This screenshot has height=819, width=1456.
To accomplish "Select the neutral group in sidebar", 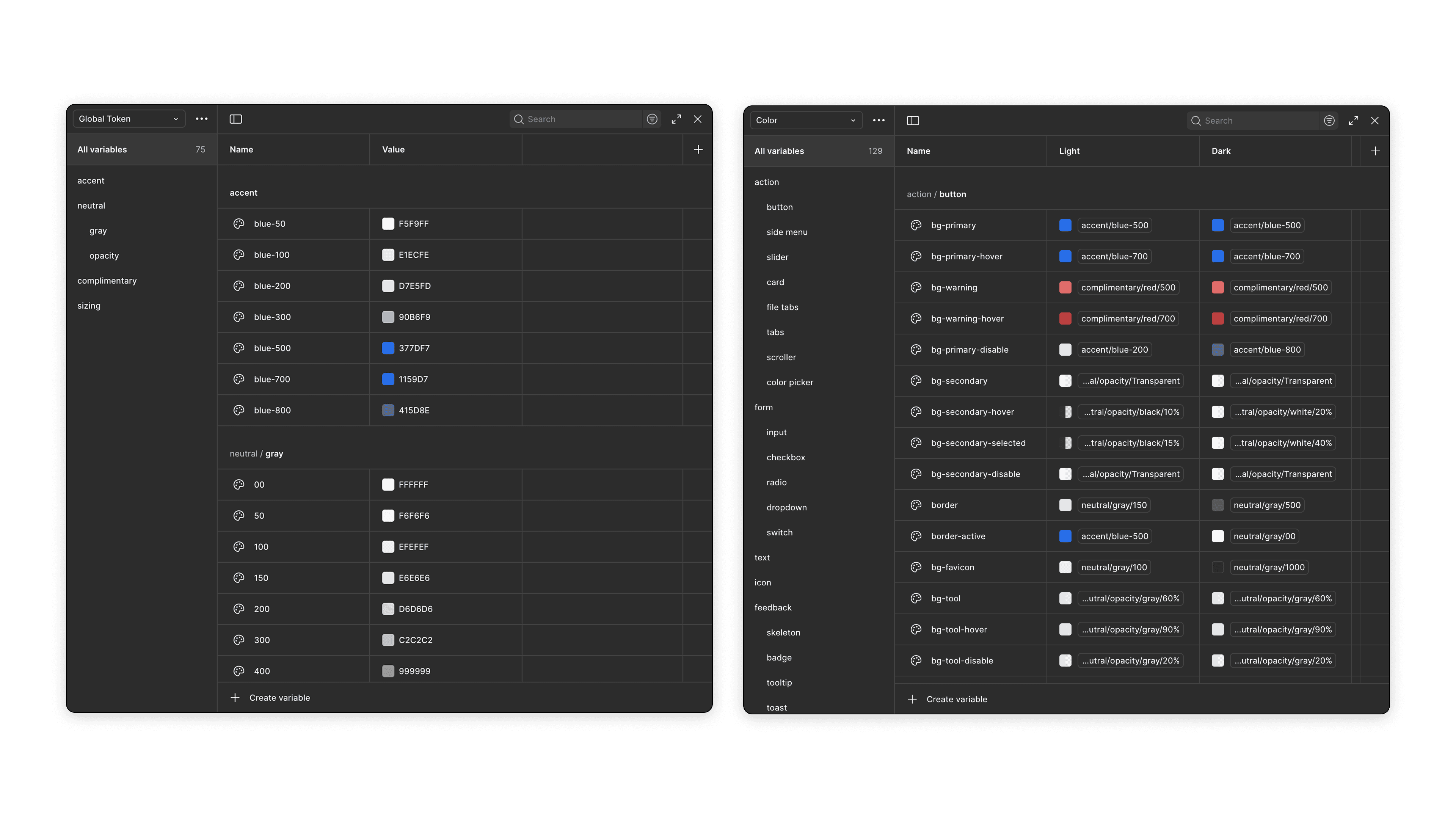I will (91, 205).
